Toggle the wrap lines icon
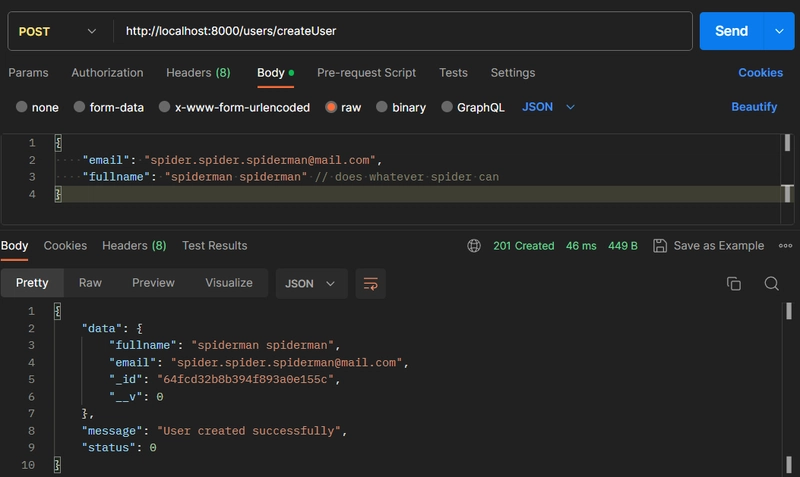Screen dimensions: 800x477 pos(370,284)
